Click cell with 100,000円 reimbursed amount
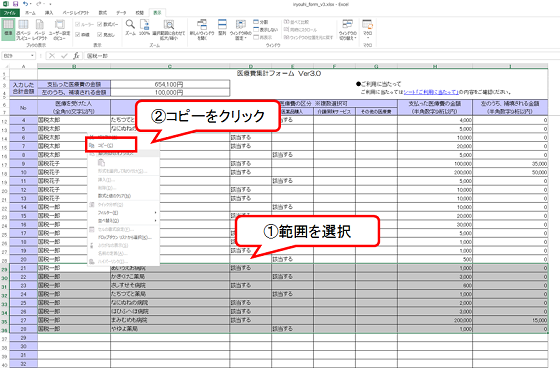Screen dimensions: 560x368 [x=170, y=93]
